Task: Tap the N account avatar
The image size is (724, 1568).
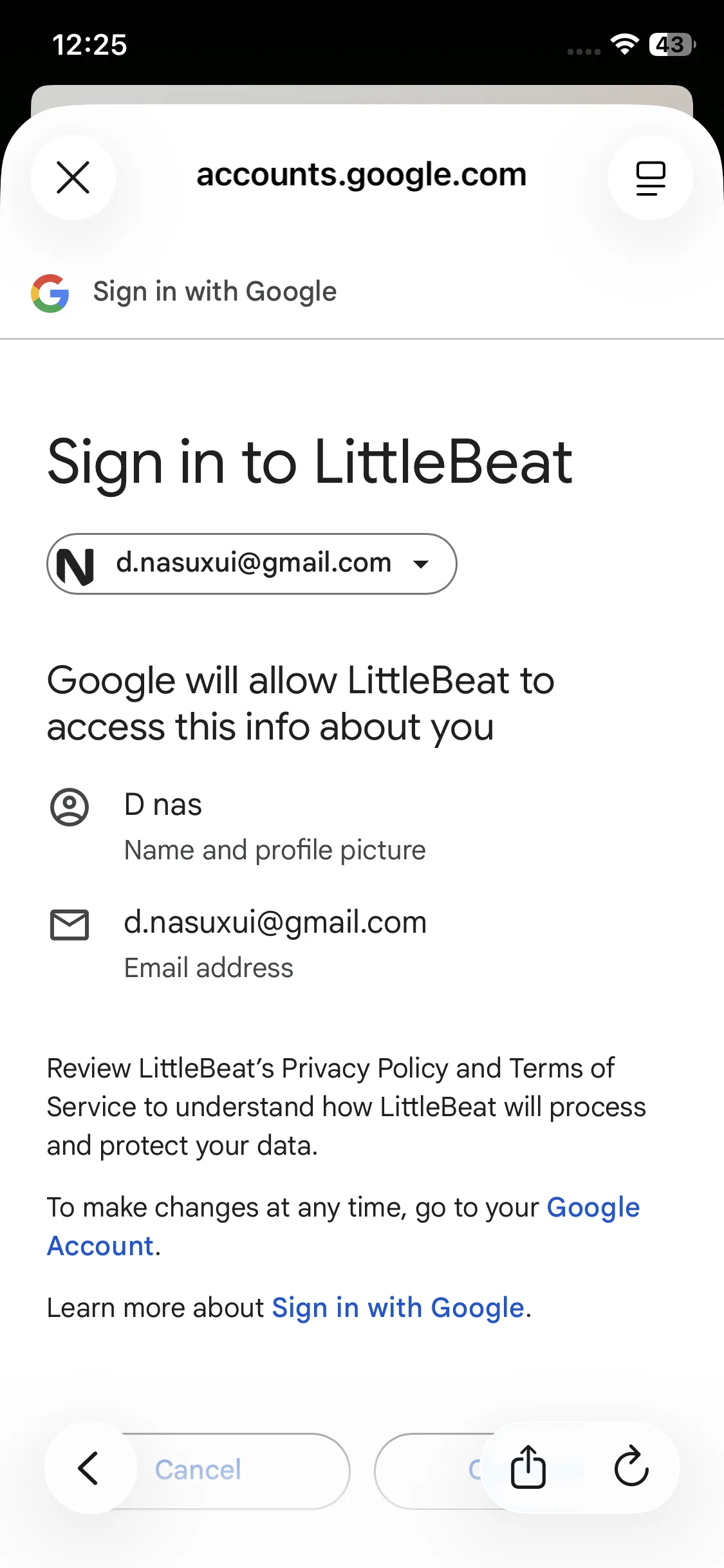Action: coord(76,566)
